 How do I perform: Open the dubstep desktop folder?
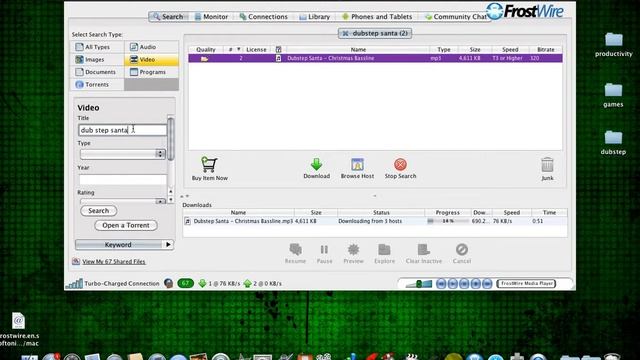click(613, 138)
